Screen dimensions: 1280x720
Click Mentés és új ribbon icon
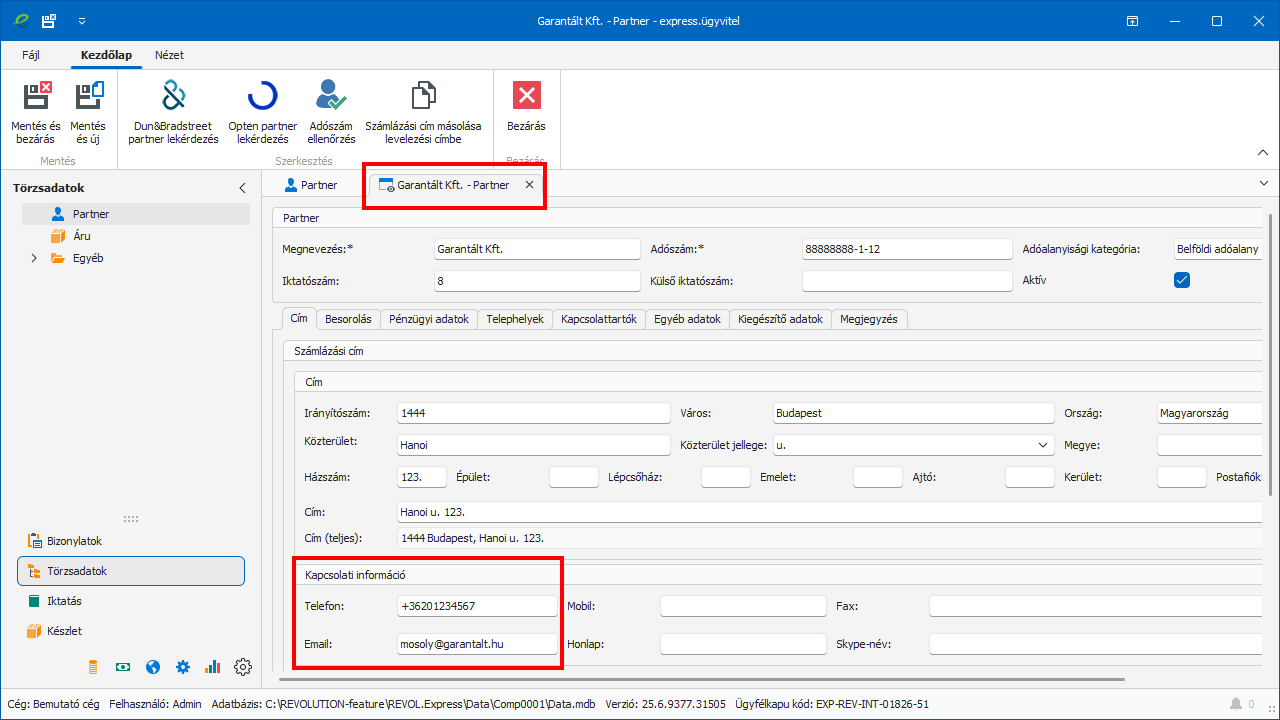point(88,96)
